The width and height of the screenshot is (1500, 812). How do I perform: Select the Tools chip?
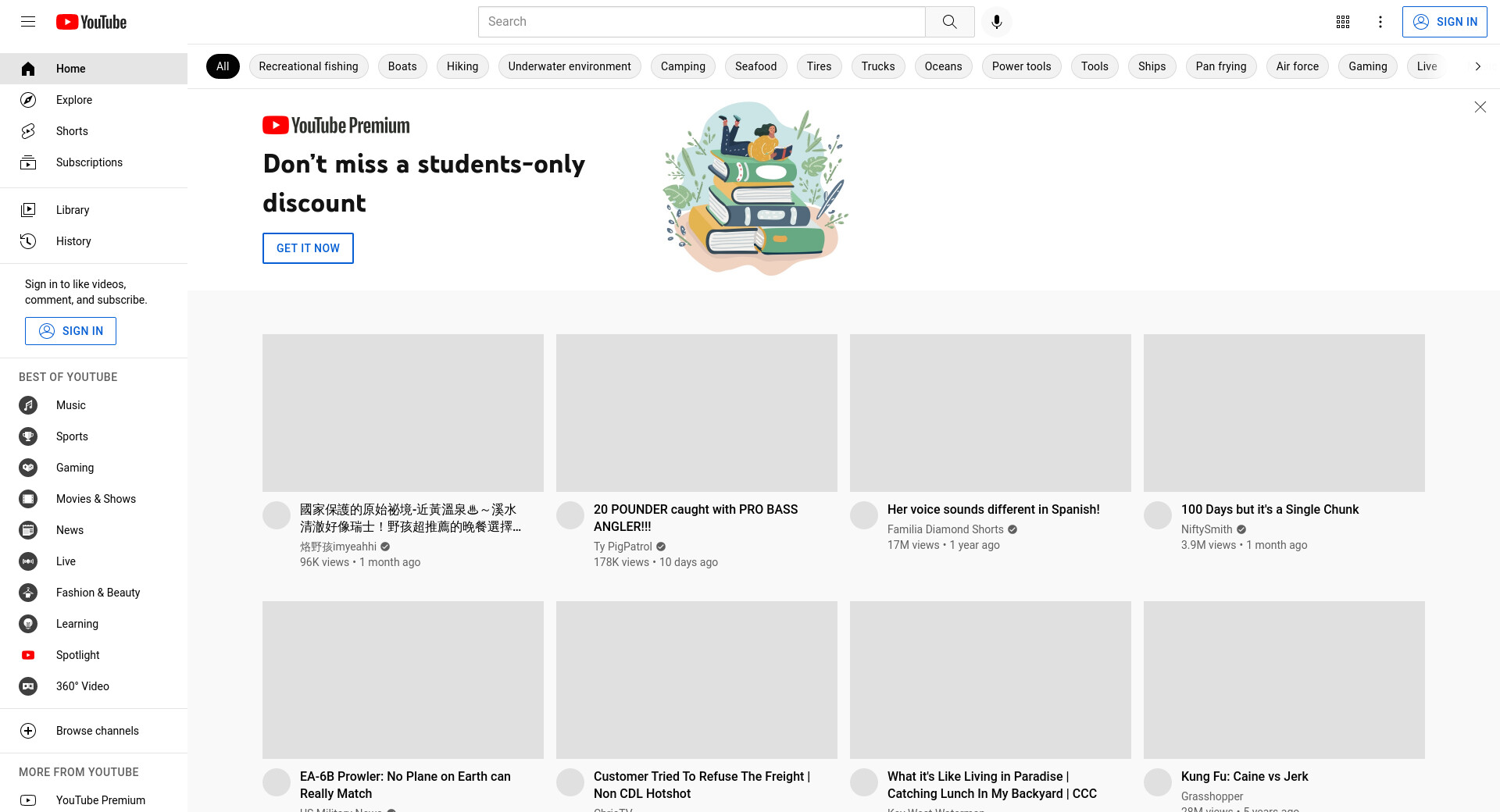1095,66
